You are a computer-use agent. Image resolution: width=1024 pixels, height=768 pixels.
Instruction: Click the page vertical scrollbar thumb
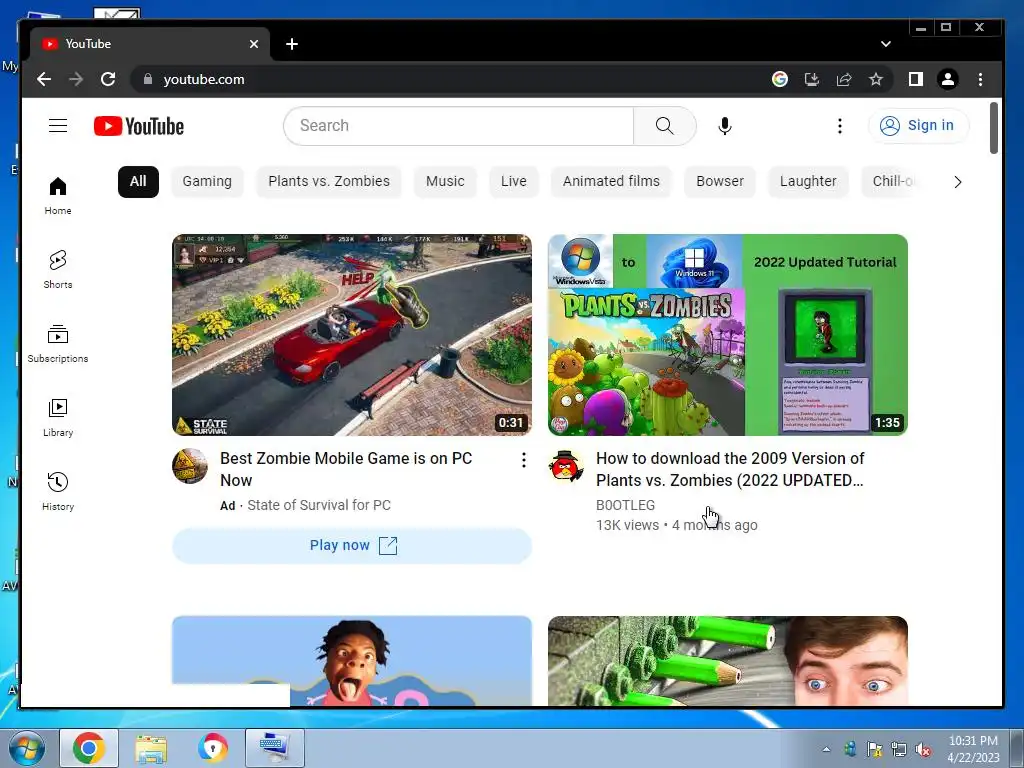point(993,128)
